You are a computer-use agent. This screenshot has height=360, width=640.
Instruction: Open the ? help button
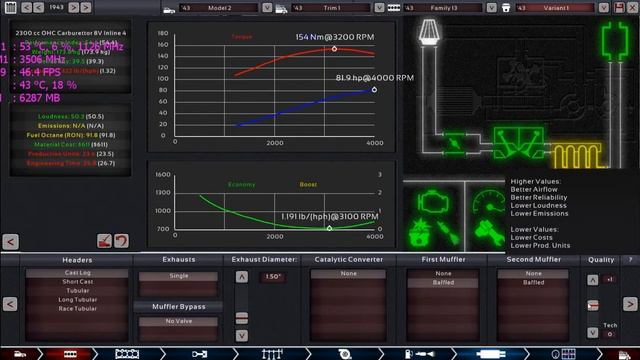630,260
